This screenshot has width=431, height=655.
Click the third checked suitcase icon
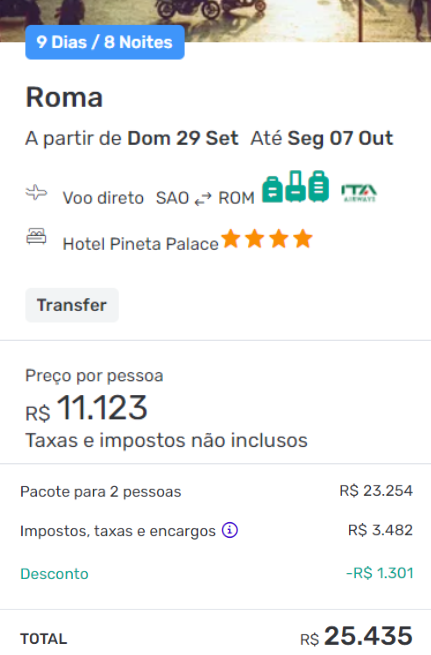[x=319, y=186]
